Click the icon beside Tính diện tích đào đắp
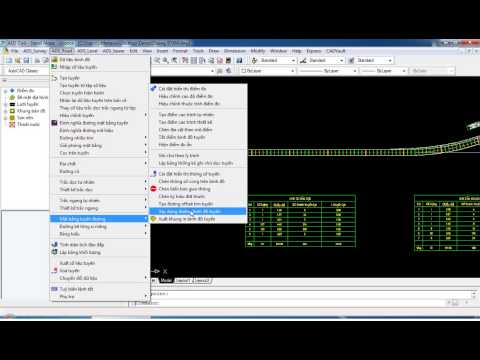The width and height of the screenshot is (480, 360). click(54, 245)
